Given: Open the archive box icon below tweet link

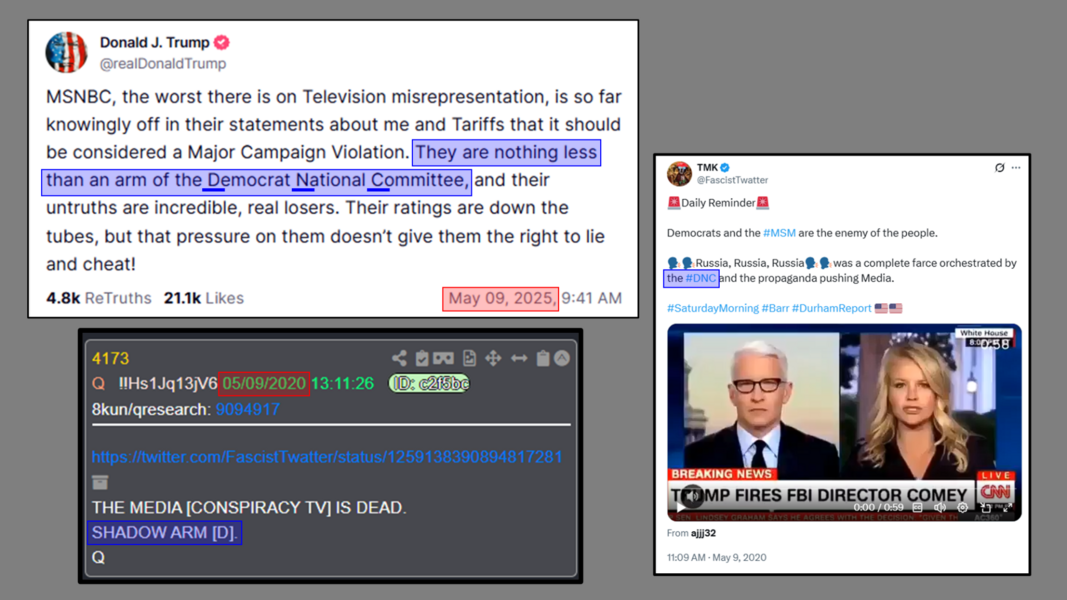Looking at the screenshot, I should click(100, 482).
